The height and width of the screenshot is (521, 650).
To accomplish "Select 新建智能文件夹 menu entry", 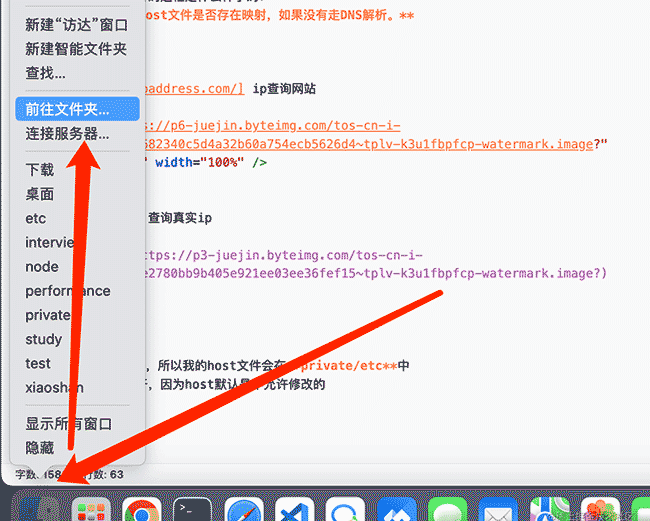I will [77, 49].
